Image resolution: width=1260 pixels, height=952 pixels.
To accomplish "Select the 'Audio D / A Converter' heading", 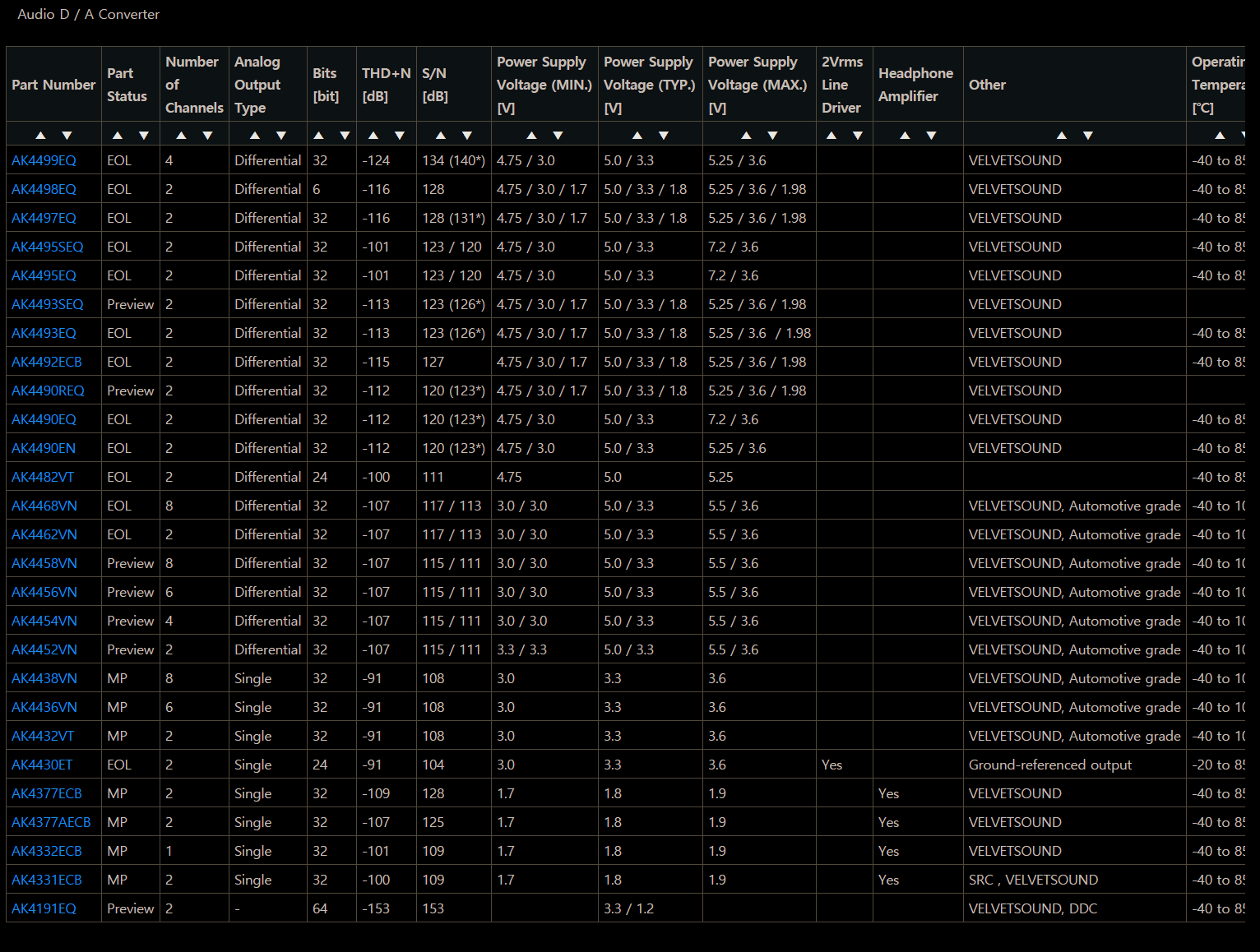I will [89, 14].
